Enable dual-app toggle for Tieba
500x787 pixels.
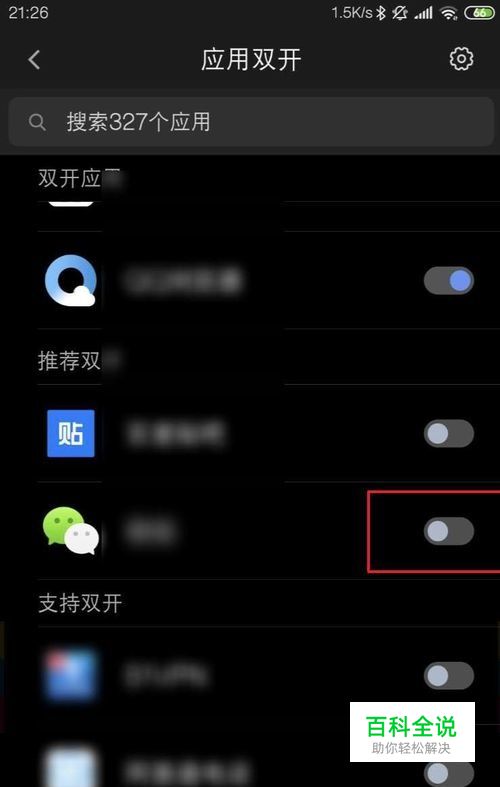pos(449,433)
